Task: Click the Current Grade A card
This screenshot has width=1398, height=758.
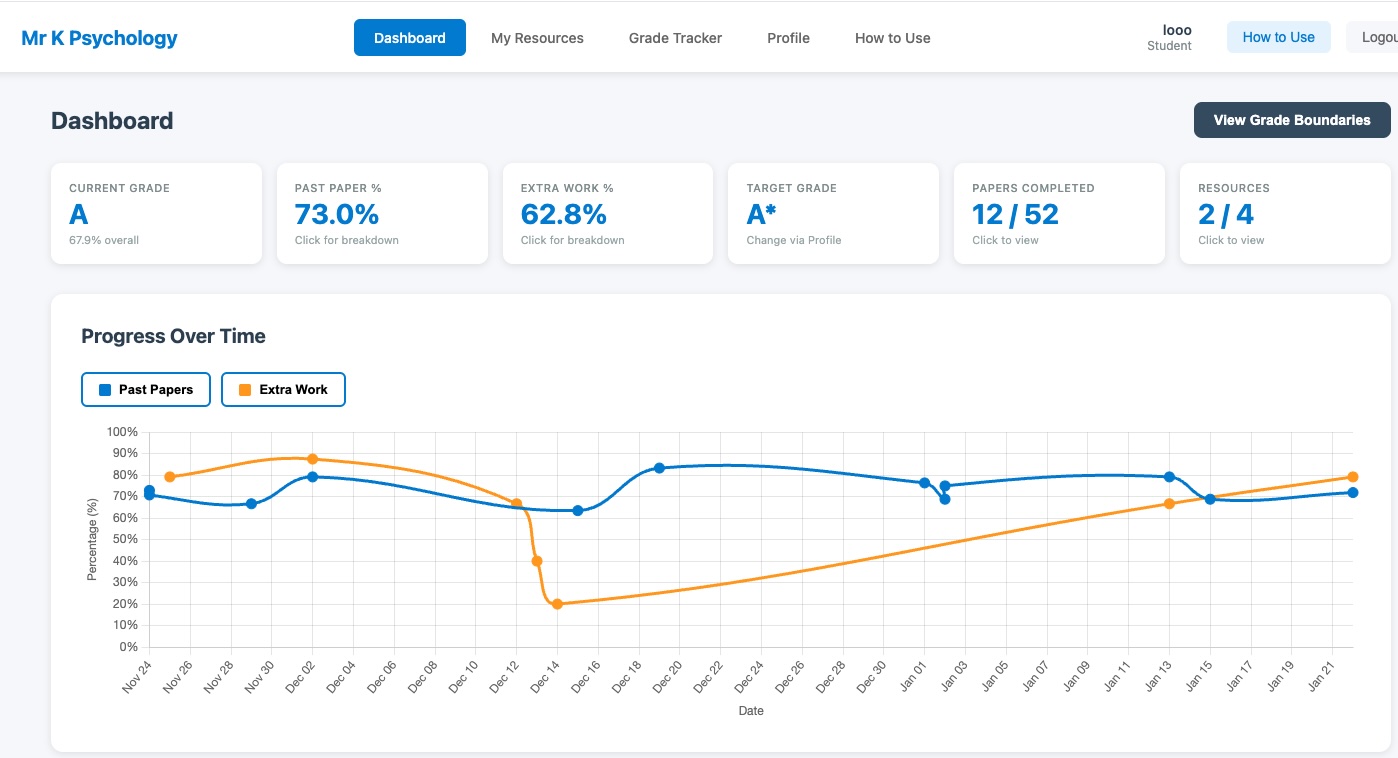Action: pos(156,214)
